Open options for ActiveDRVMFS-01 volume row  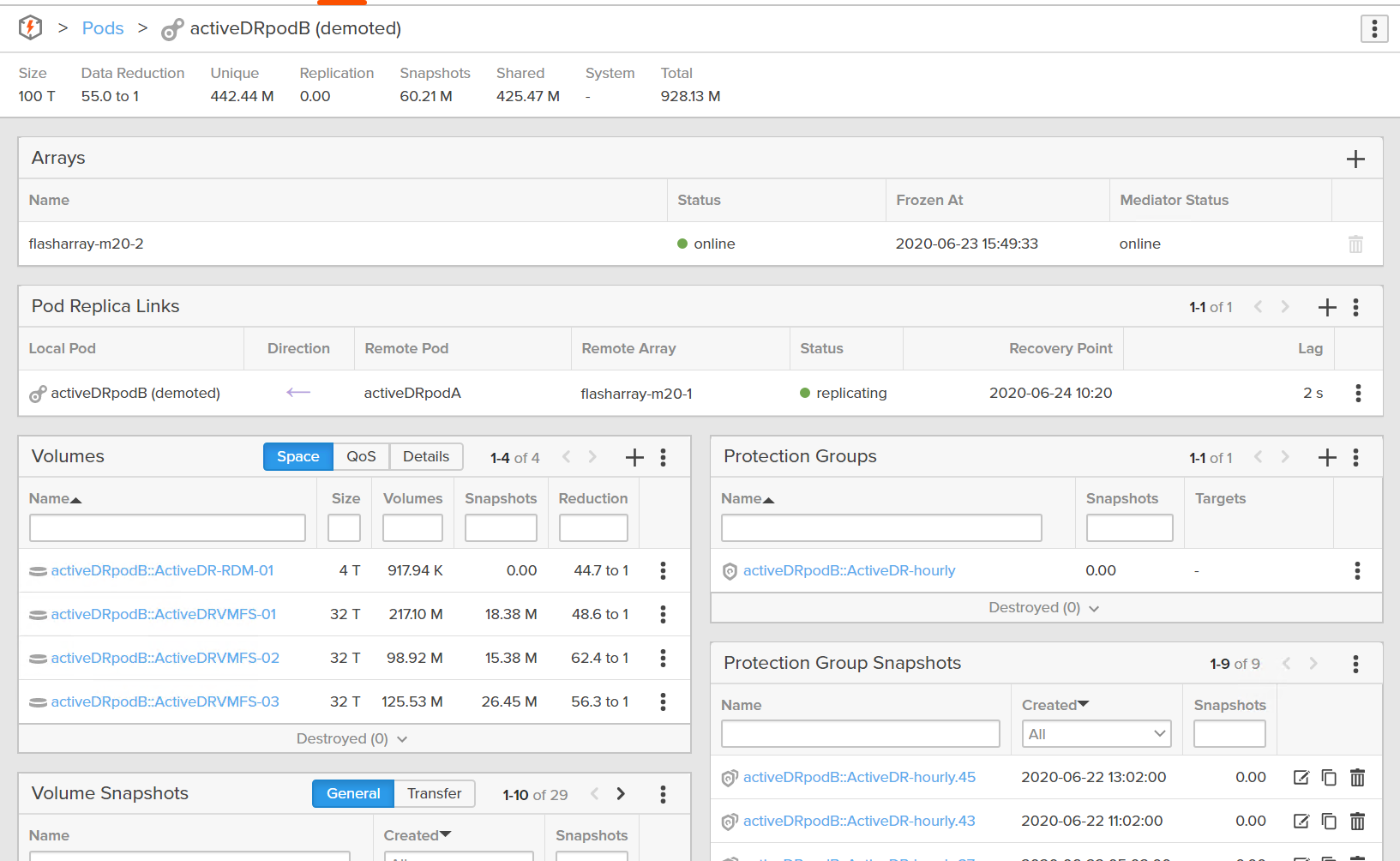point(663,614)
